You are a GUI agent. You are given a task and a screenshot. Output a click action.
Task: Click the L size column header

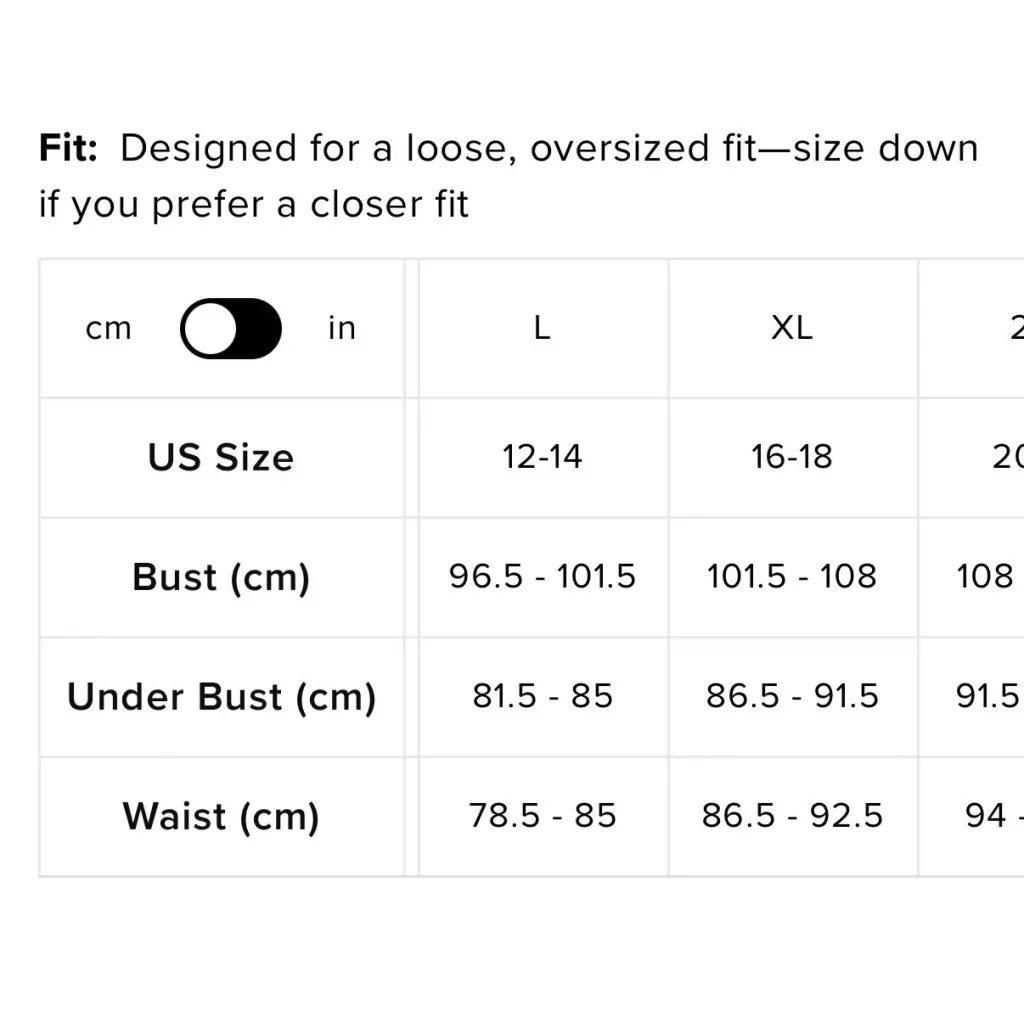point(543,328)
